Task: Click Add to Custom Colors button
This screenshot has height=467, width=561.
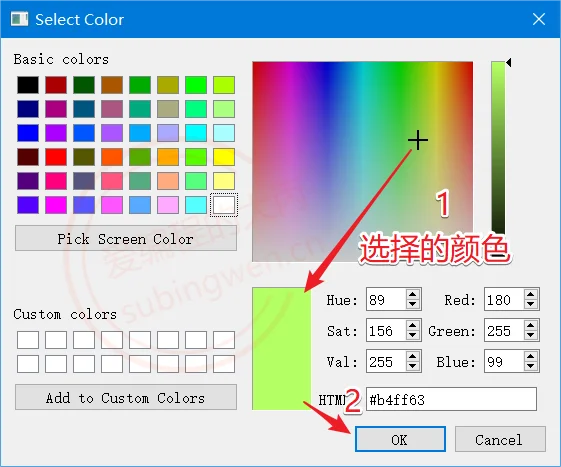Action: [126, 397]
